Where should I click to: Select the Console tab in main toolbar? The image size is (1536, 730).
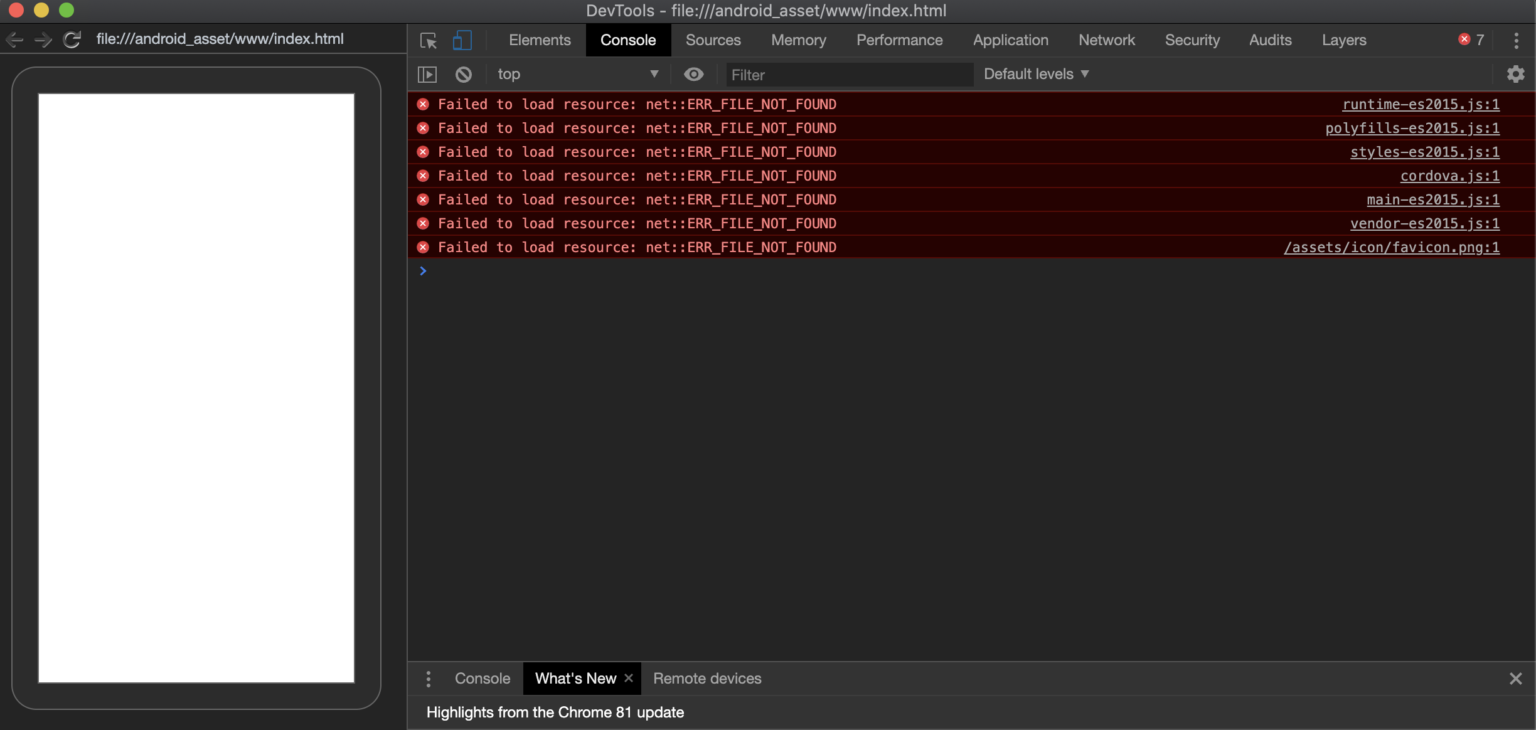point(628,40)
